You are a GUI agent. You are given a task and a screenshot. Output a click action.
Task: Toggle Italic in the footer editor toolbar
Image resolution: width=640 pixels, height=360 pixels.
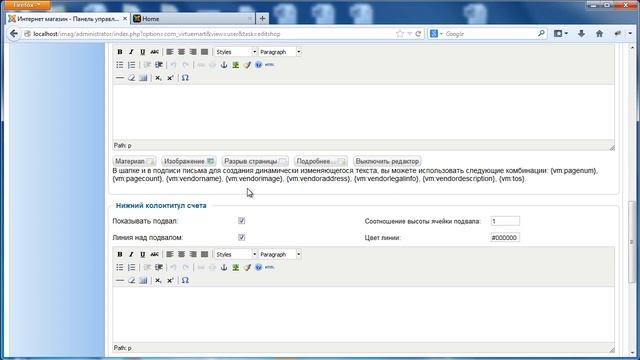pyautogui.click(x=131, y=254)
